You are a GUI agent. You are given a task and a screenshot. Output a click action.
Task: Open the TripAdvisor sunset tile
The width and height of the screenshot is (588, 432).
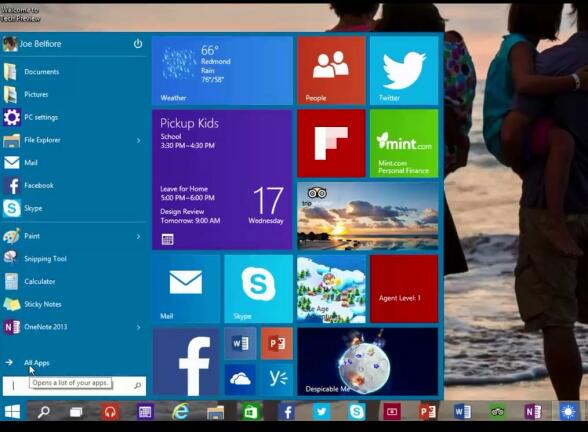point(368,216)
